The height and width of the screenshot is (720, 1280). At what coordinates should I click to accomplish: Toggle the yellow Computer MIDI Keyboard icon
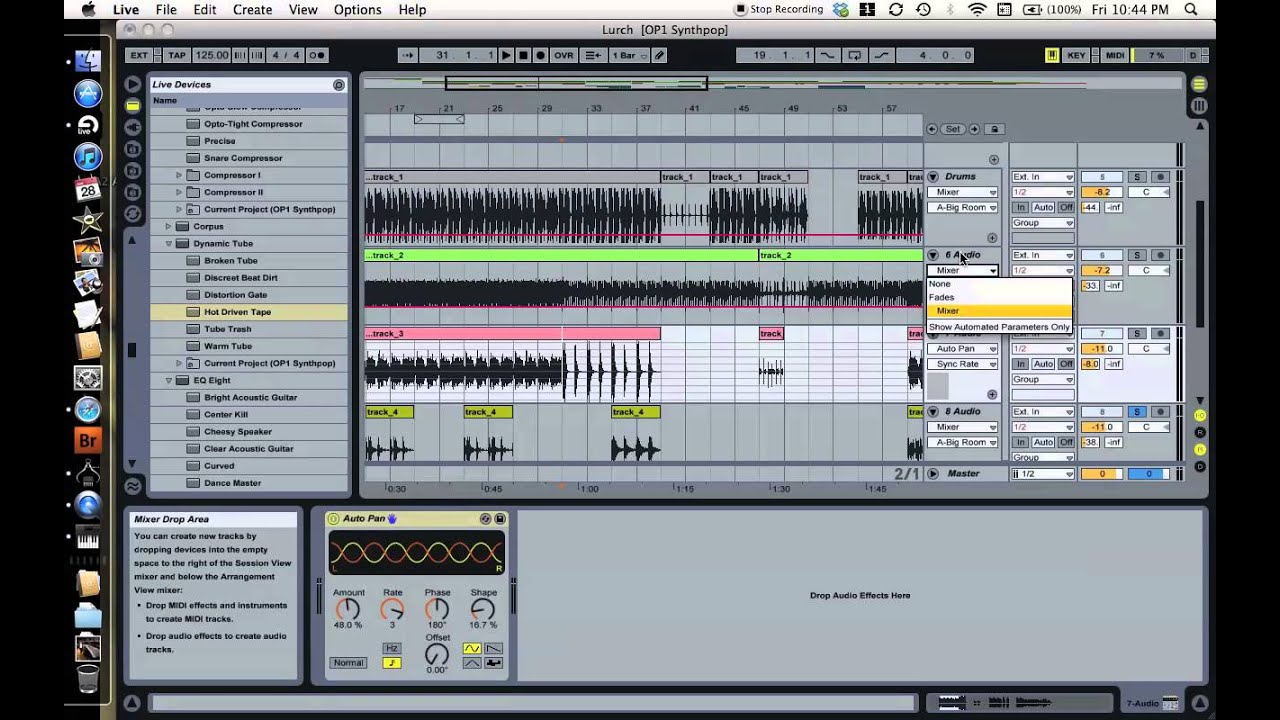[x=1052, y=55]
